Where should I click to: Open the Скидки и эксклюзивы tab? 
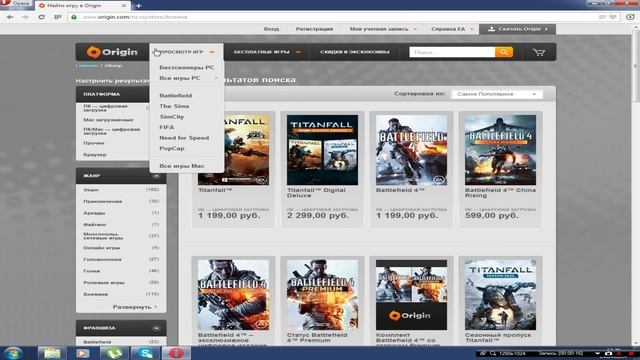pyautogui.click(x=355, y=52)
